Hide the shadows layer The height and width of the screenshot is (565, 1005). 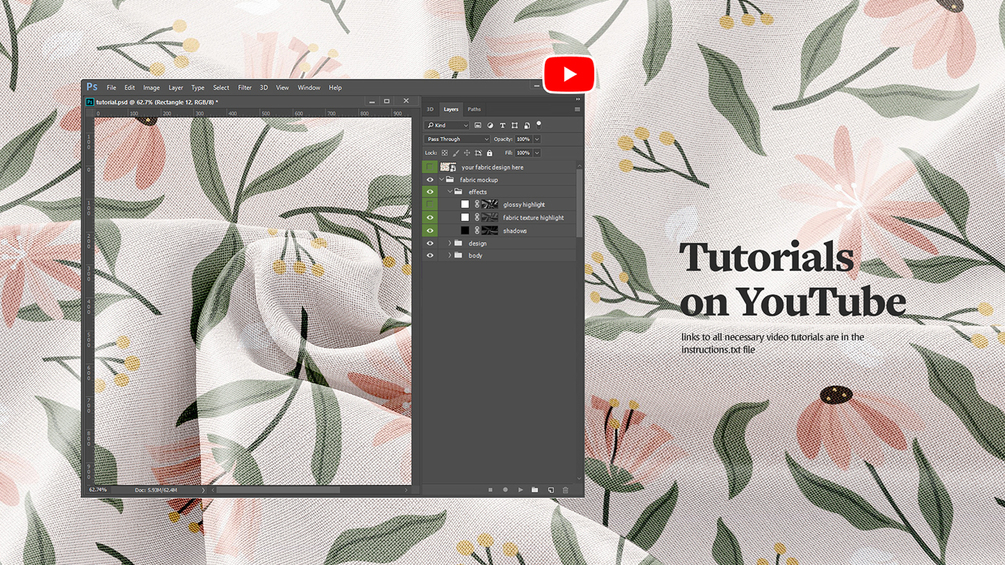[x=429, y=231]
